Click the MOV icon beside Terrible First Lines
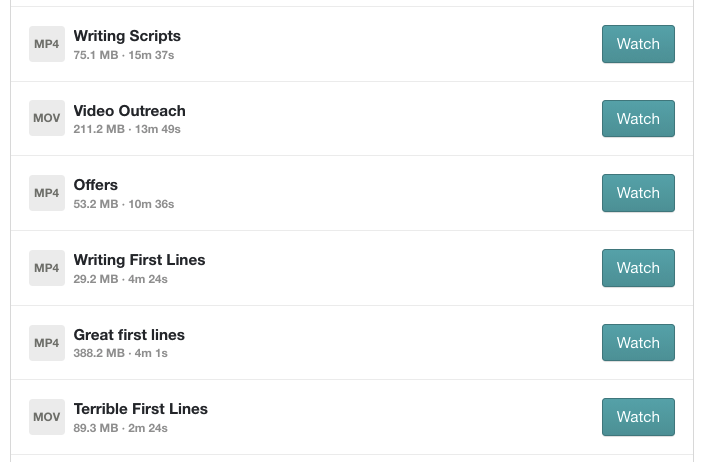Image resolution: width=701 pixels, height=462 pixels. click(47, 417)
